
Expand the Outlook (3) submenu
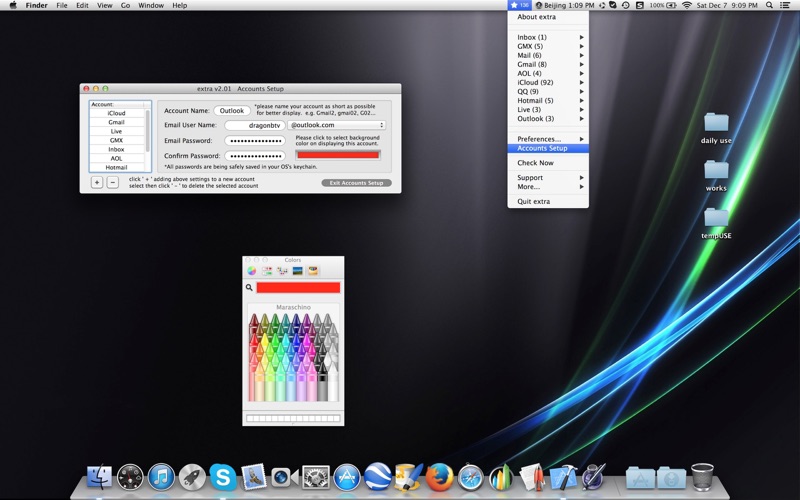548,118
